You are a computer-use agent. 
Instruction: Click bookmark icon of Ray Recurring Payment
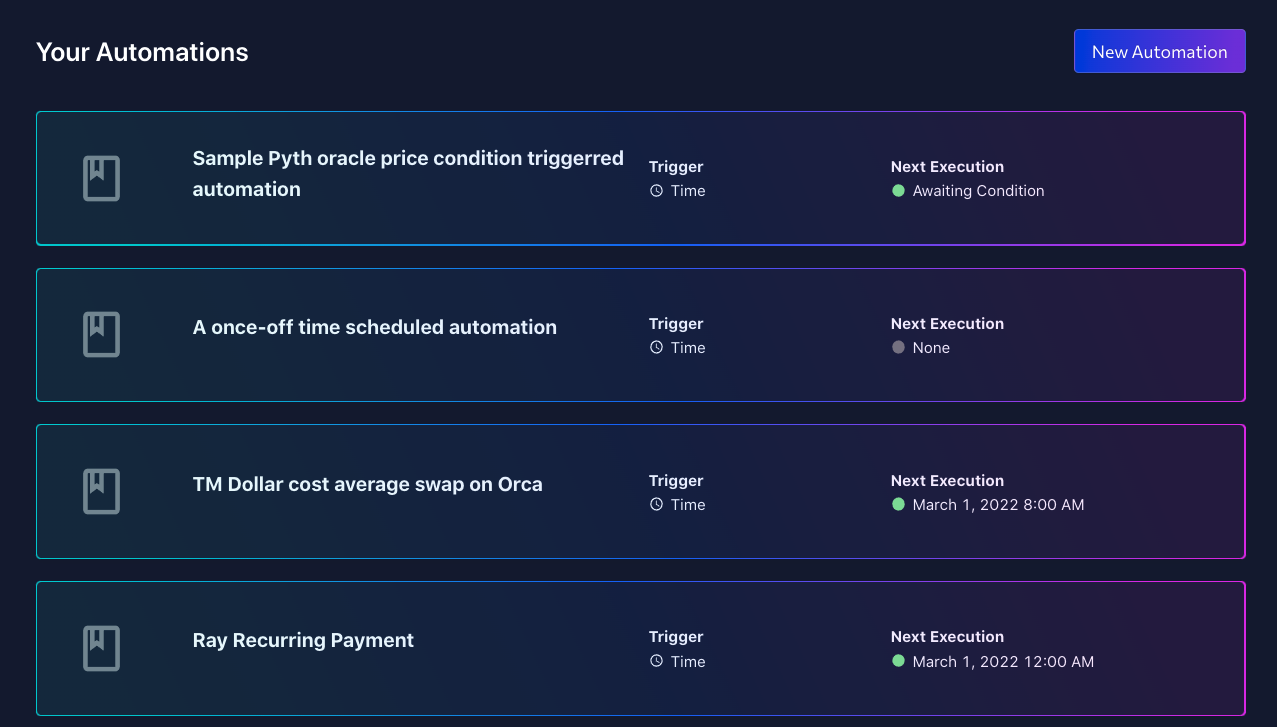pos(101,648)
